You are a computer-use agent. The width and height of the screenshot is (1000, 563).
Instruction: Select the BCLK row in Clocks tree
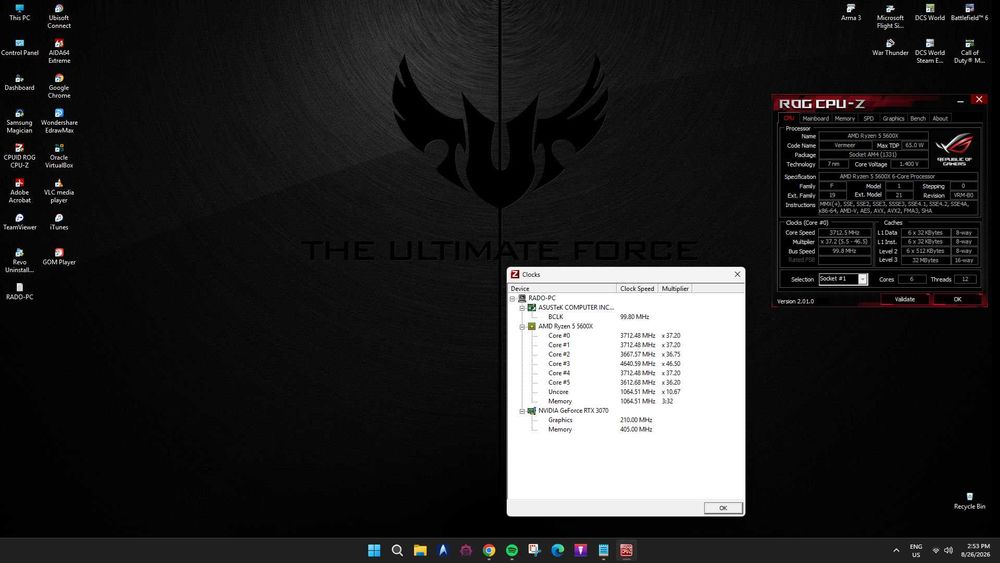[626, 317]
